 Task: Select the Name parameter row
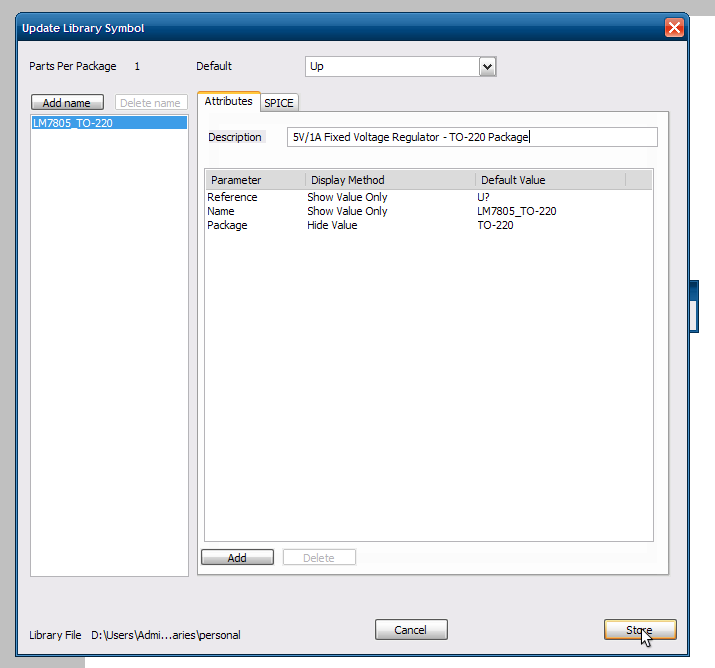click(x=221, y=211)
